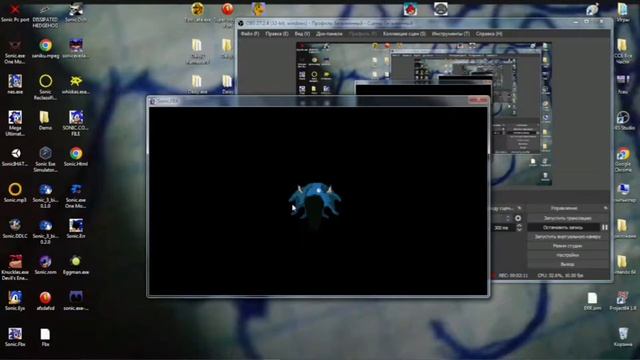Click the 300 ms duration stepper arrows
The image size is (640, 360).
[x=519, y=228]
